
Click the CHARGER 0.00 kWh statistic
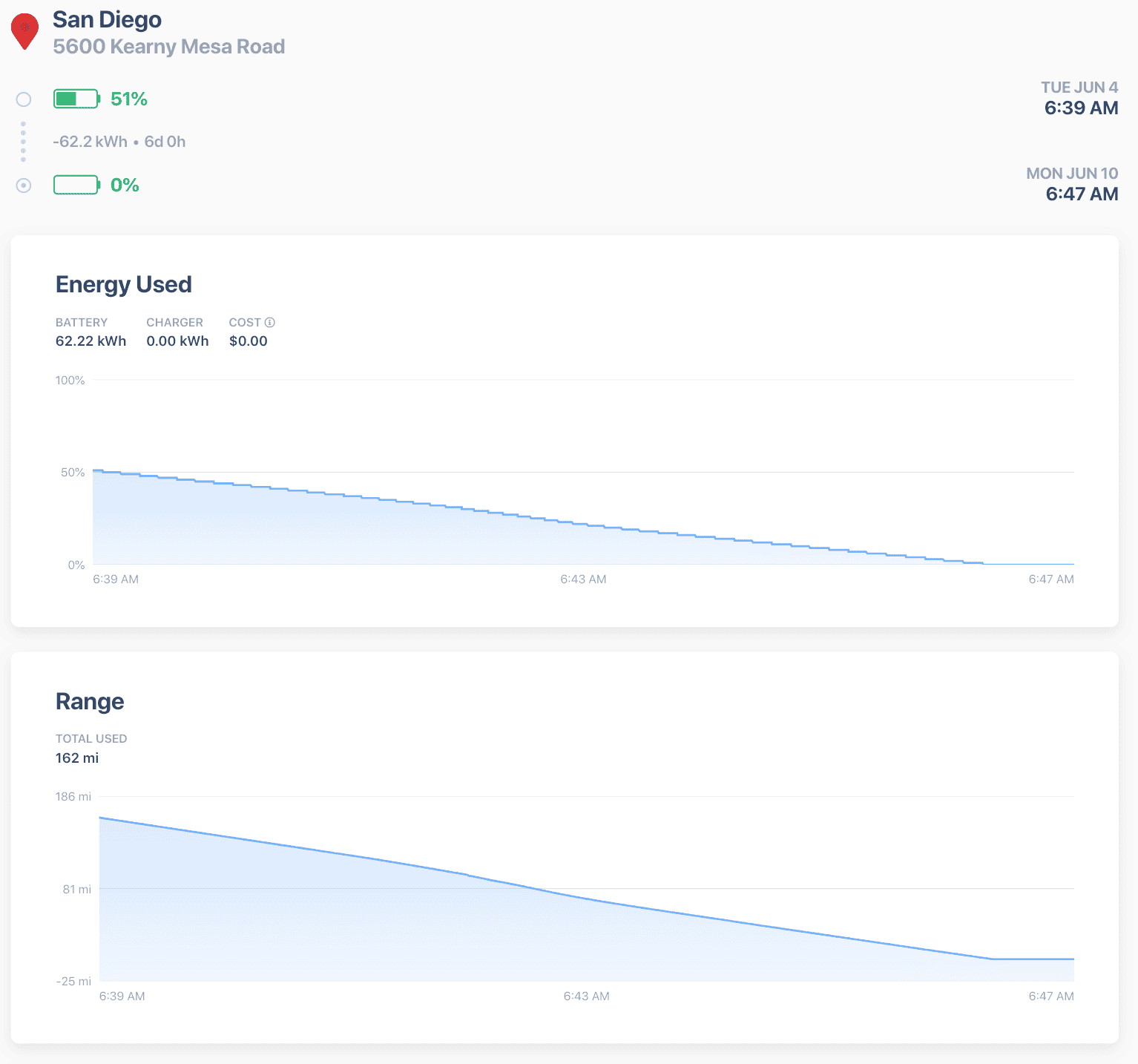click(177, 332)
